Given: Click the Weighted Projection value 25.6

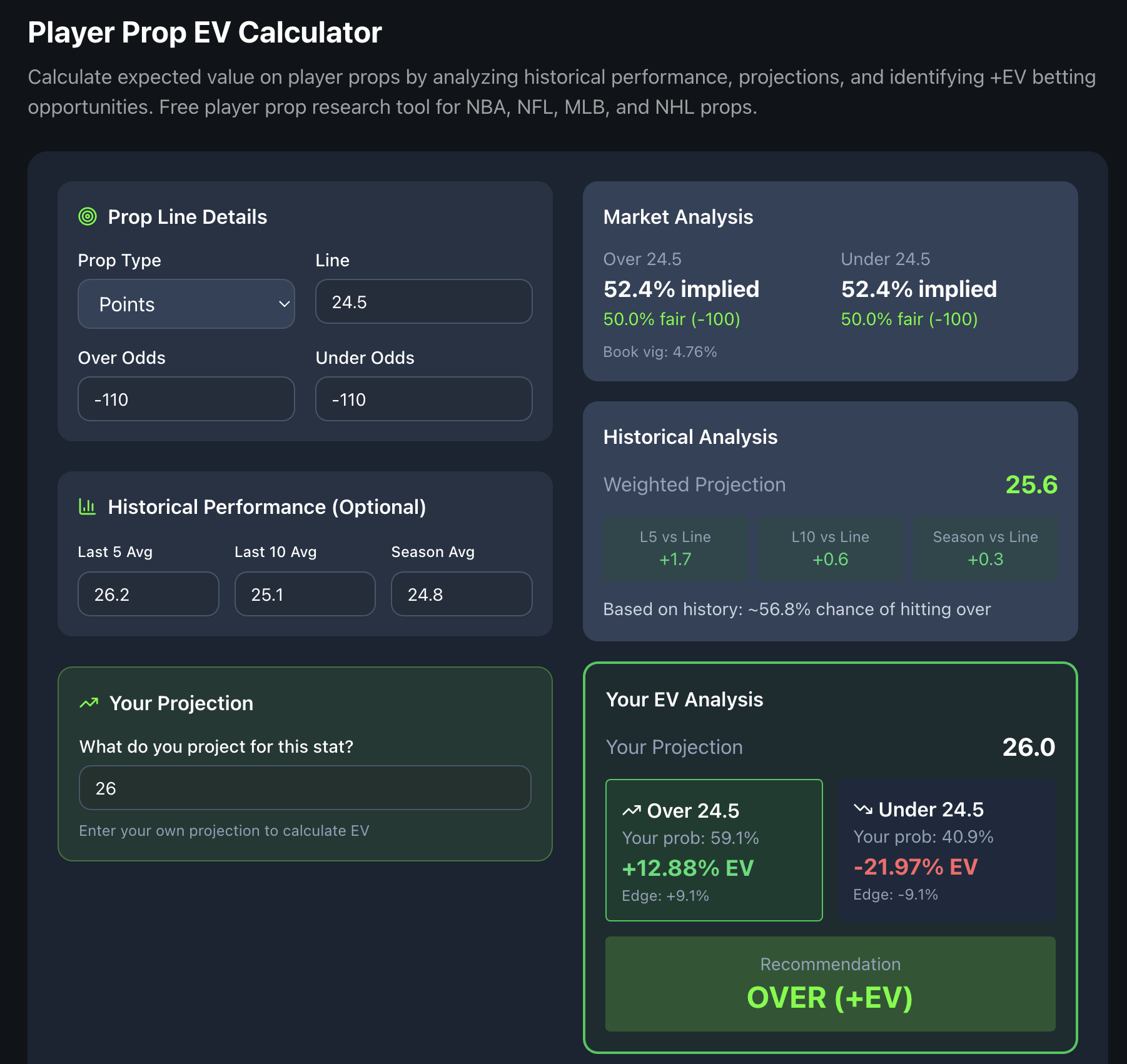Looking at the screenshot, I should click(1032, 484).
